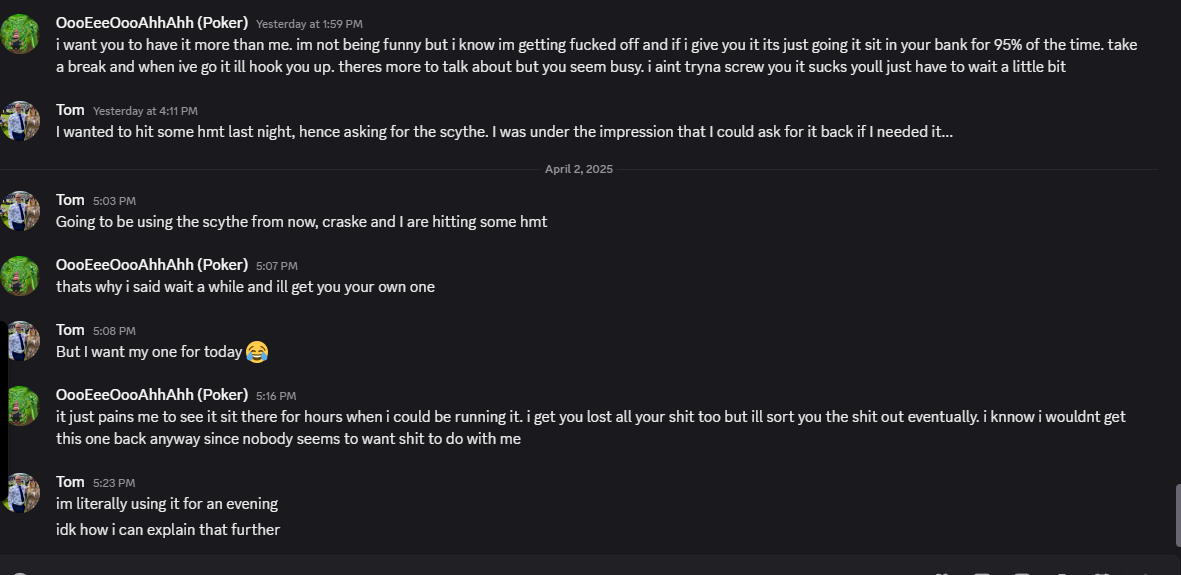1181x575 pixels.
Task: Click the April 2, 2025 date divider
Action: click(578, 169)
